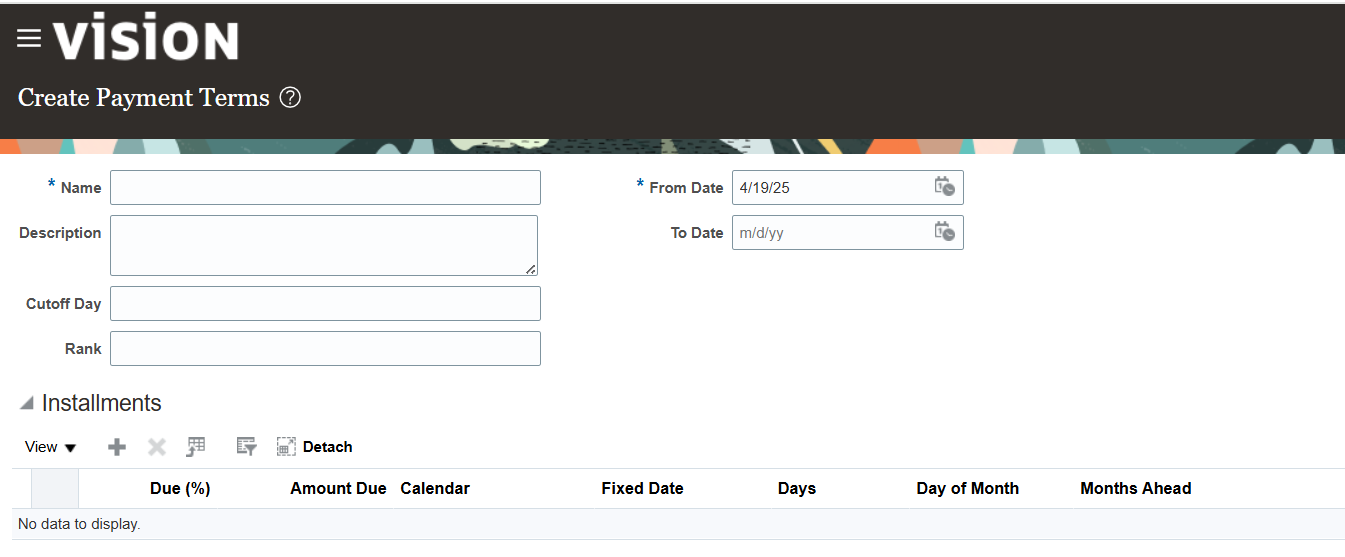Add a new installment row
1345x557 pixels.
pos(117,447)
